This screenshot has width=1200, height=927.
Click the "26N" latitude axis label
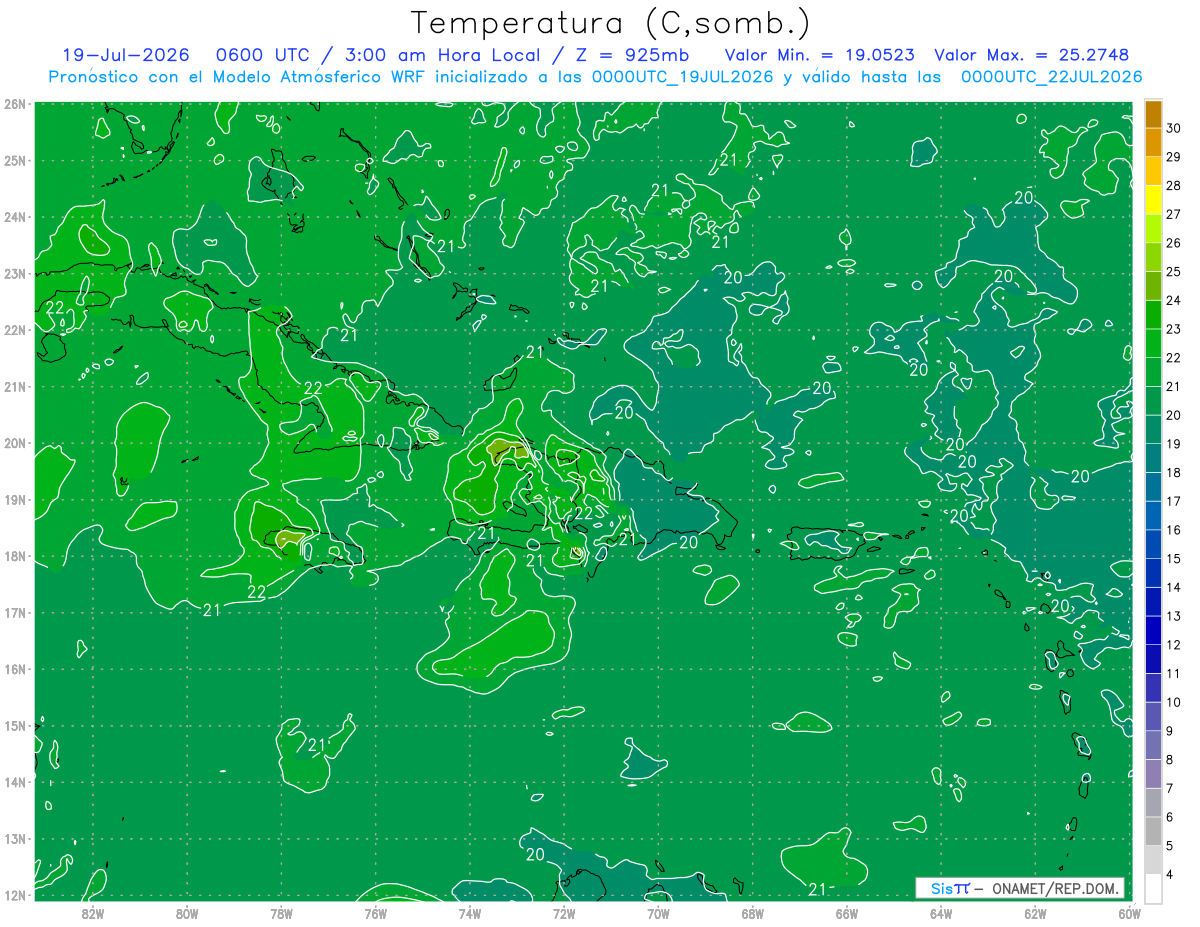(x=16, y=104)
